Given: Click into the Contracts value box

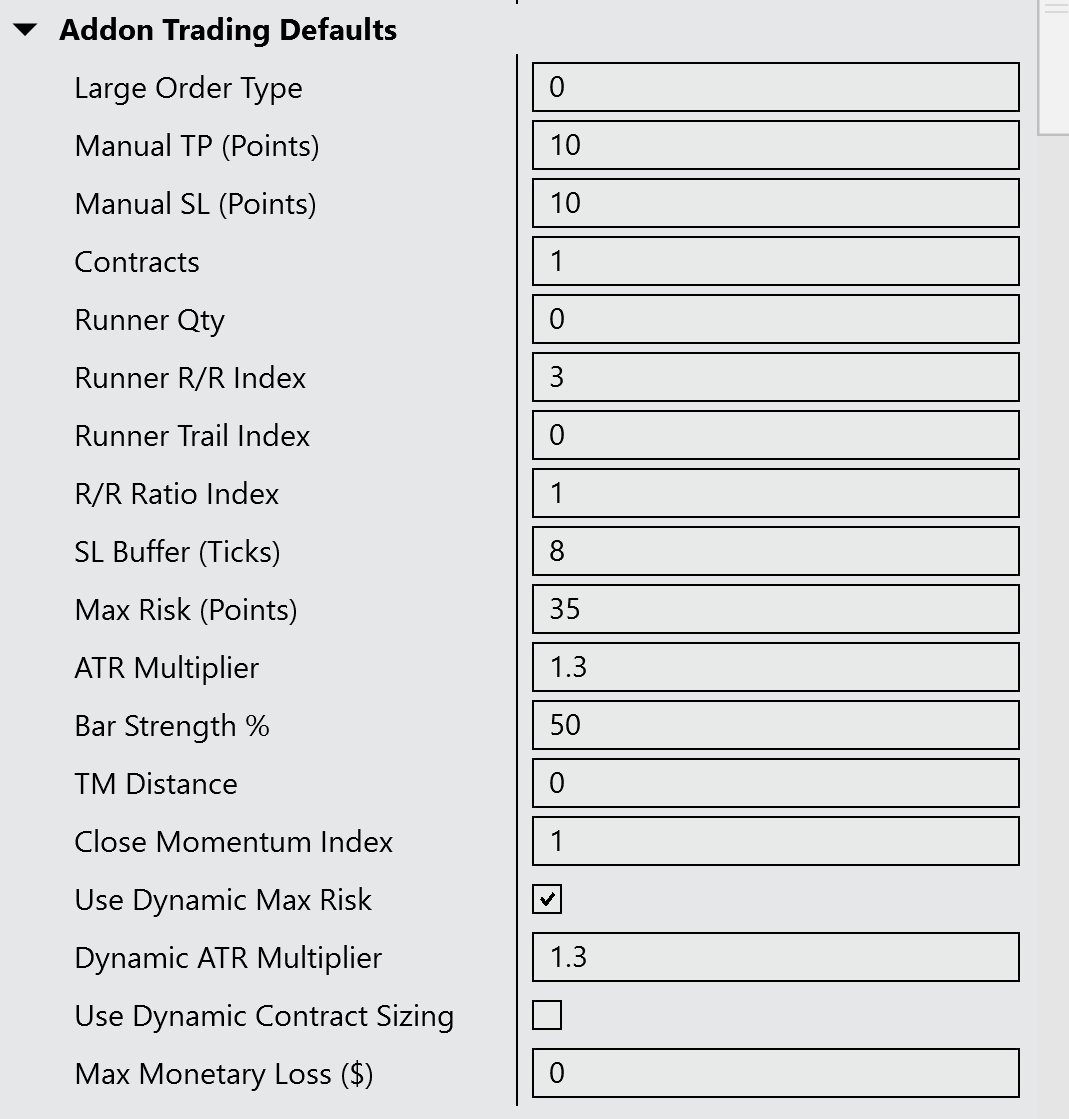Looking at the screenshot, I should (775, 262).
